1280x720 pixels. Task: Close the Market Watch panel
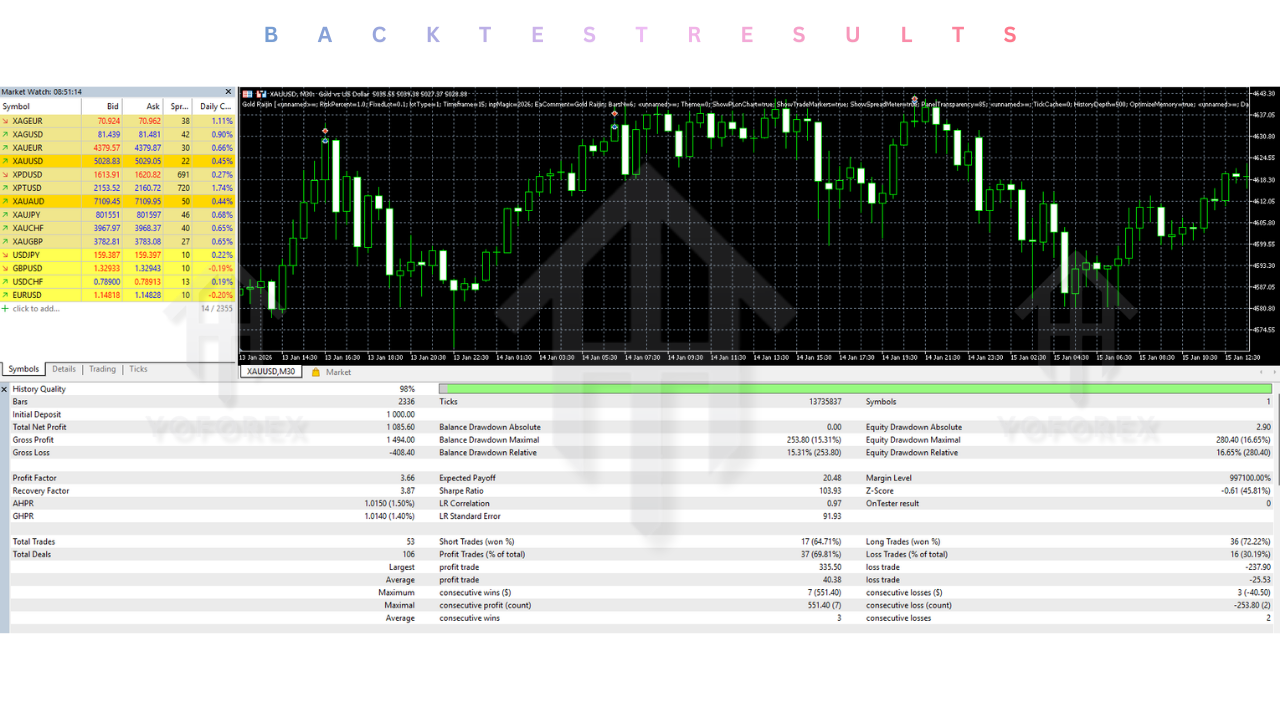pyautogui.click(x=228, y=92)
